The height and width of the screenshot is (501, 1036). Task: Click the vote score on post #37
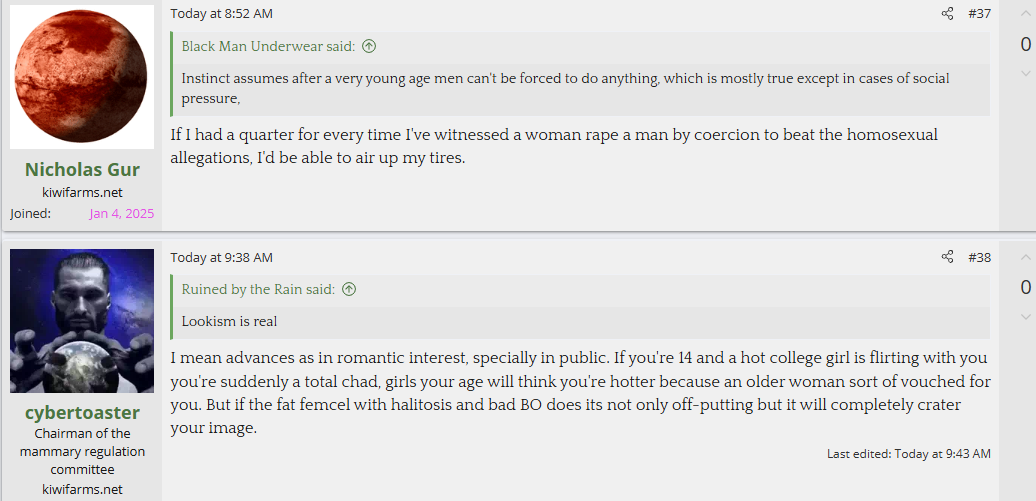coord(1025,44)
